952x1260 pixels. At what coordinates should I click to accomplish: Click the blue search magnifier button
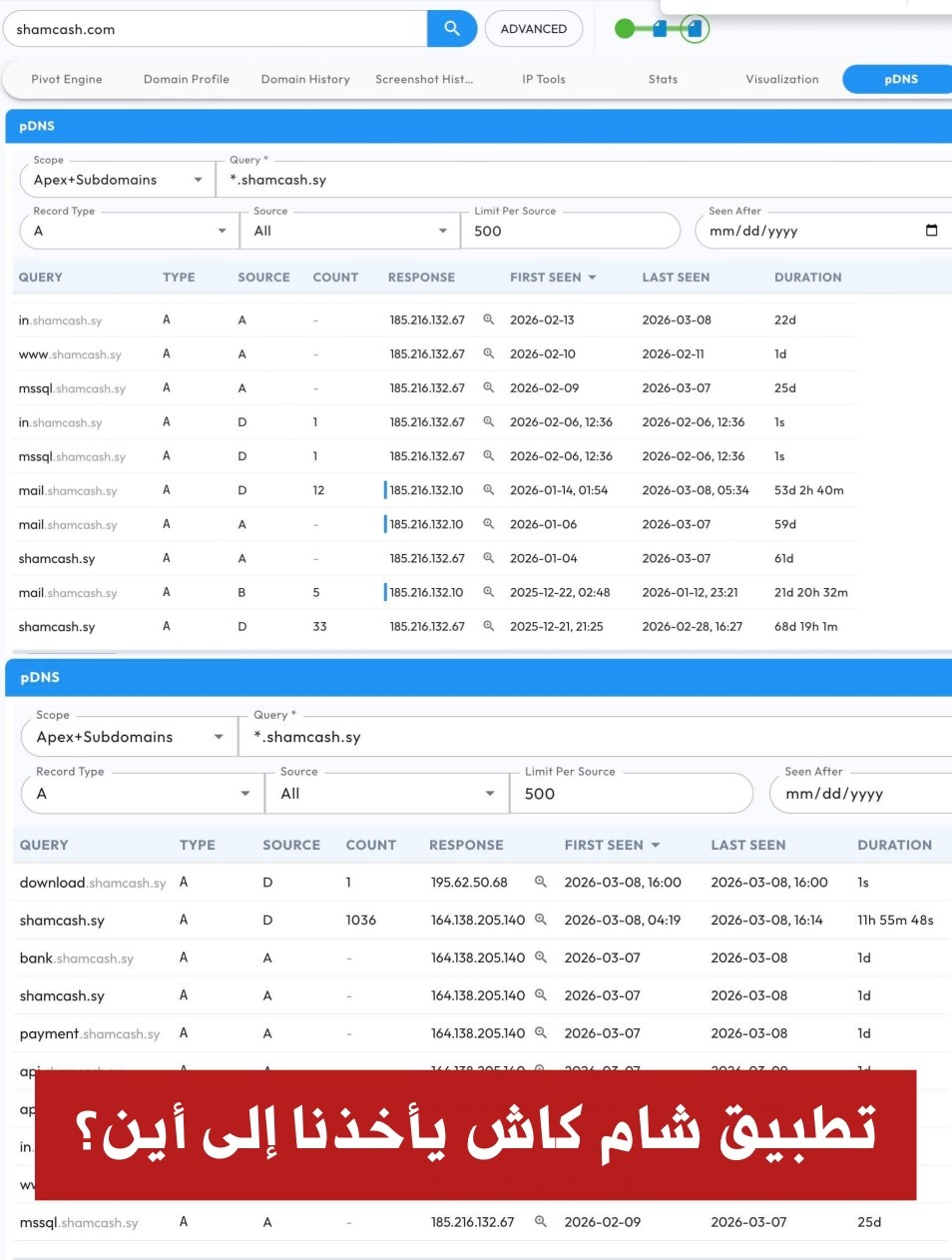click(x=452, y=29)
